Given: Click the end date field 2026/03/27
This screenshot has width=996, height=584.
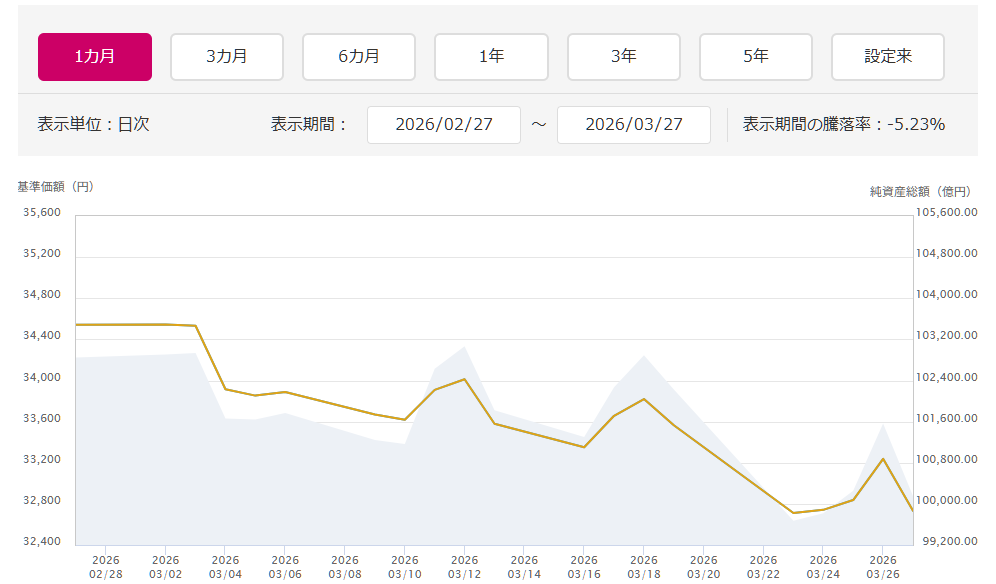Looking at the screenshot, I should pyautogui.click(x=634, y=125).
